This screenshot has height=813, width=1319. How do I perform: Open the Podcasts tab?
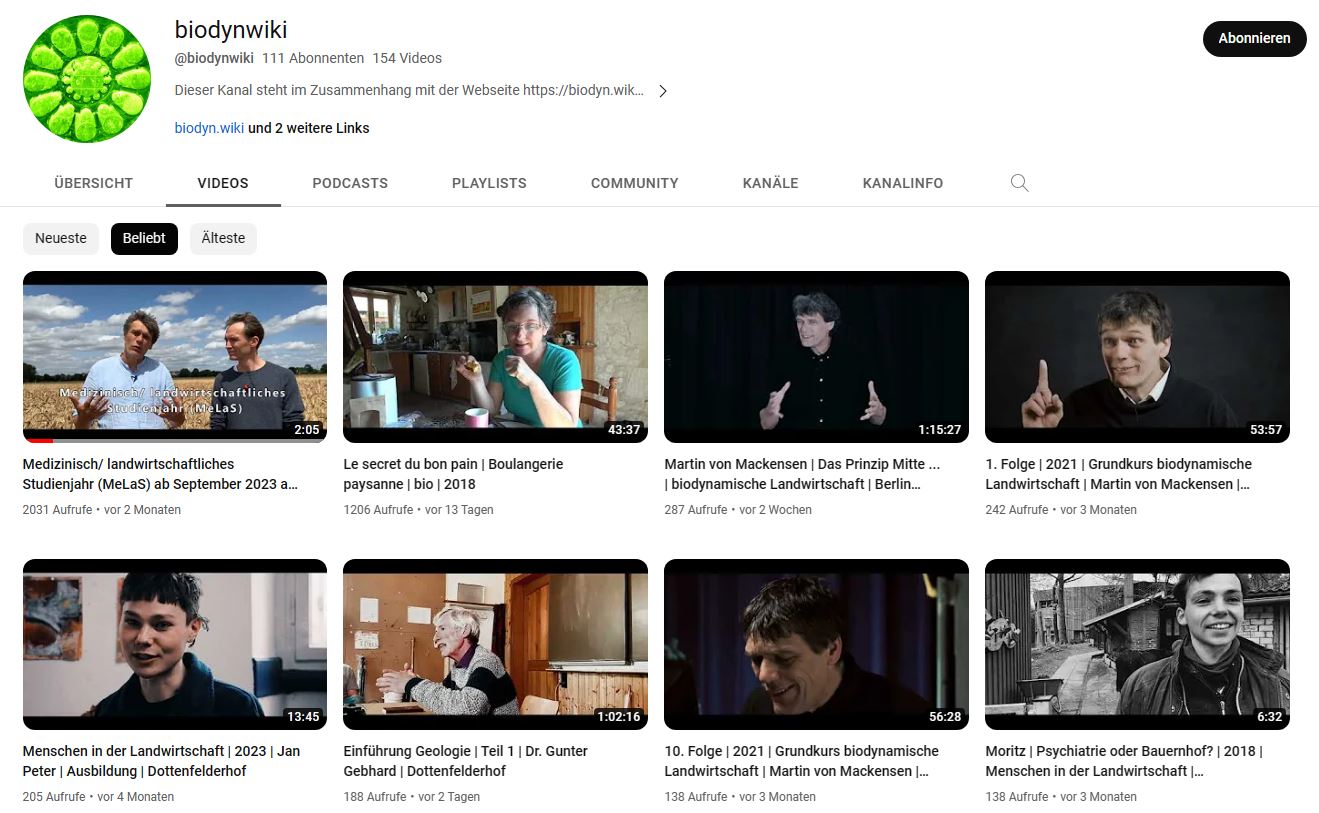click(x=350, y=183)
